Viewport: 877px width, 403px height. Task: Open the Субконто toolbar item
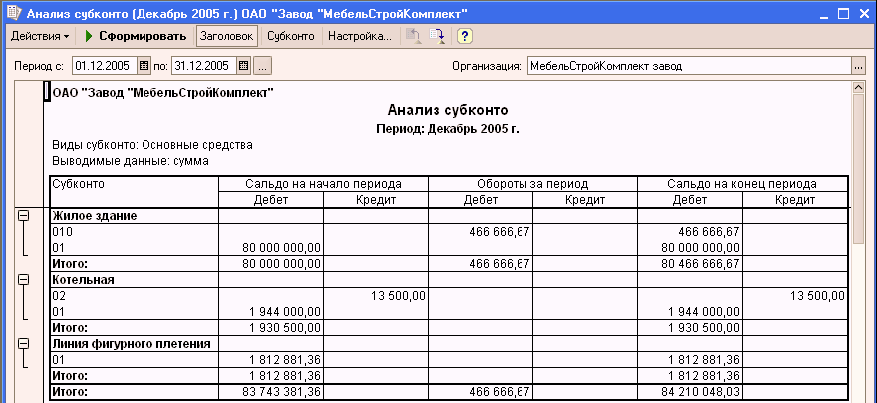pyautogui.click(x=291, y=36)
